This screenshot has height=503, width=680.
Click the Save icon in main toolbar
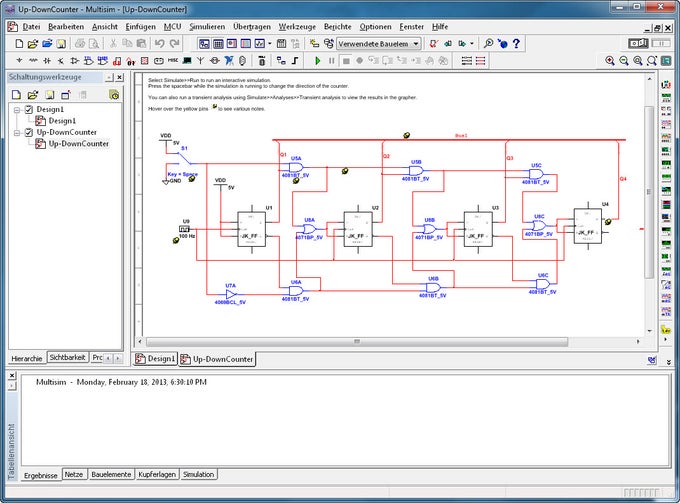click(61, 43)
